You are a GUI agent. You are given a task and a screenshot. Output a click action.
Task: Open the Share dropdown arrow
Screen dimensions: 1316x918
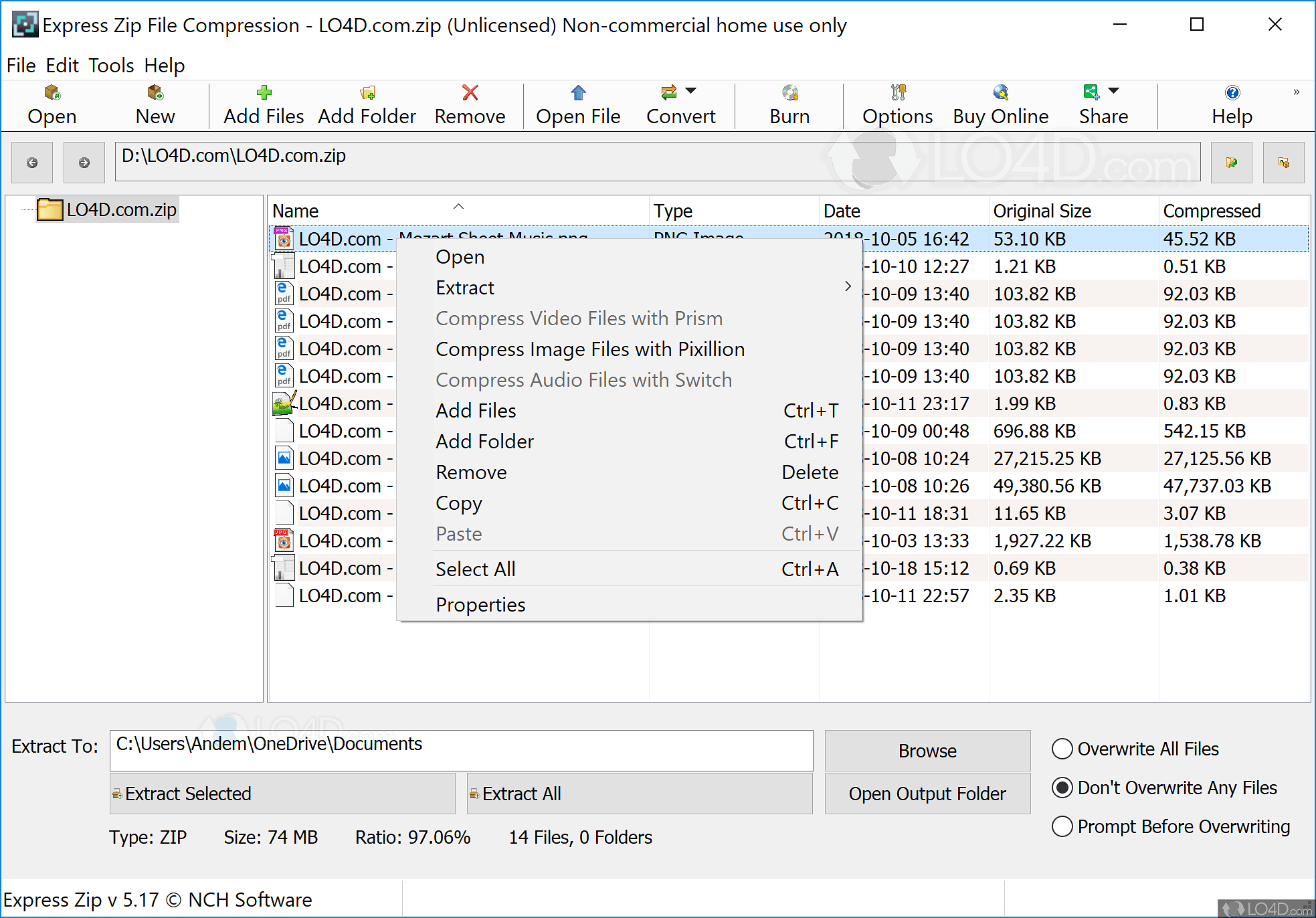coord(1114,91)
